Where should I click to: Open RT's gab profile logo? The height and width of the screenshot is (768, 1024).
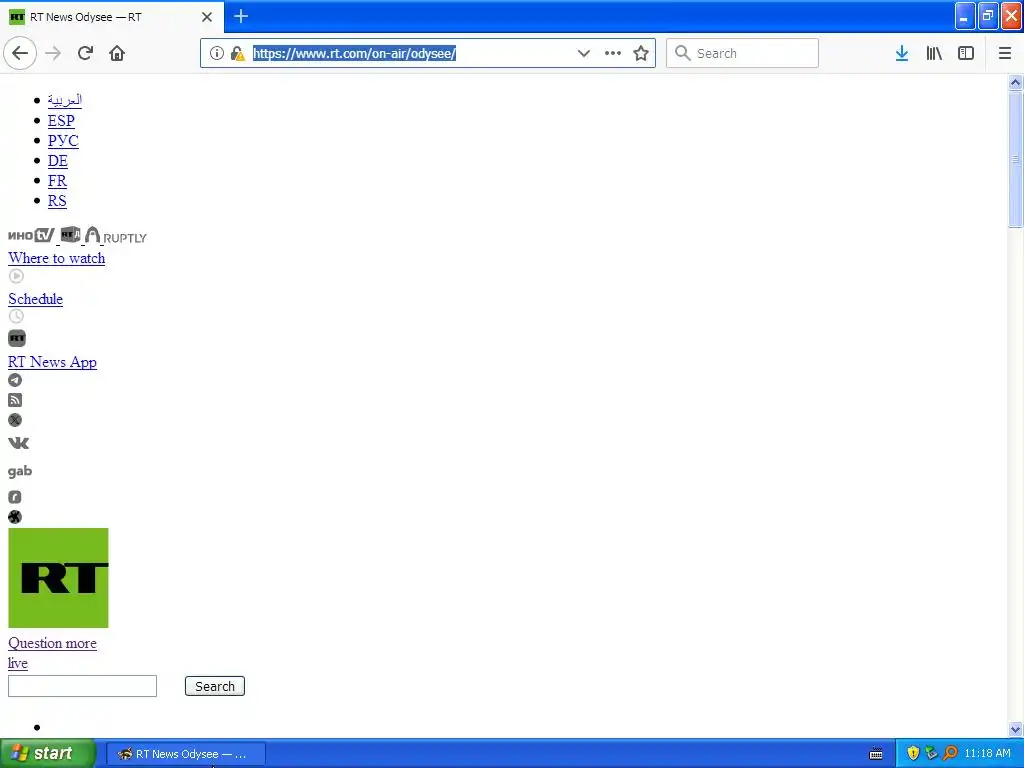[x=20, y=471]
